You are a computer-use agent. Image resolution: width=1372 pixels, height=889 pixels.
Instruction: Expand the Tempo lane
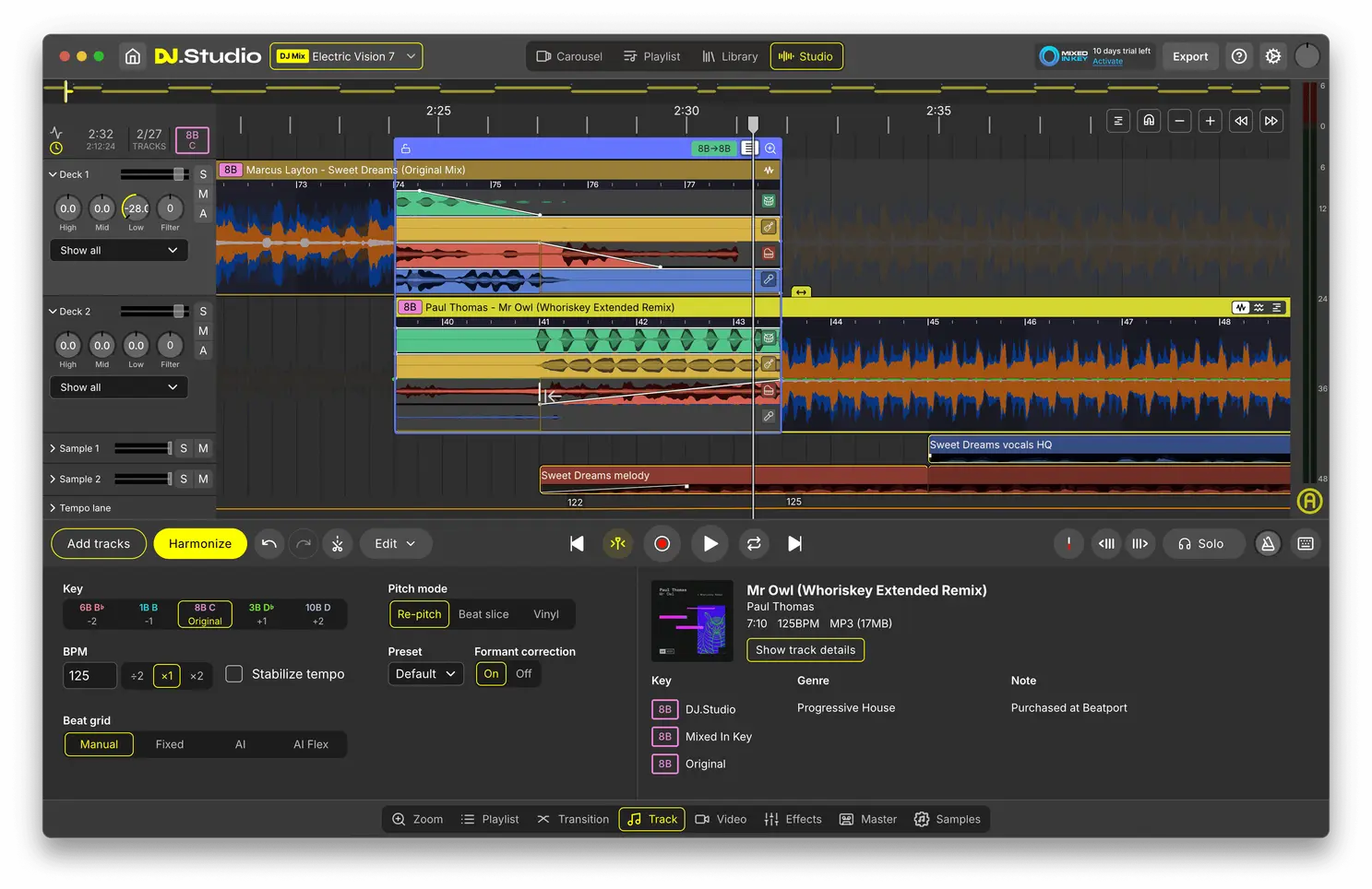coord(53,508)
